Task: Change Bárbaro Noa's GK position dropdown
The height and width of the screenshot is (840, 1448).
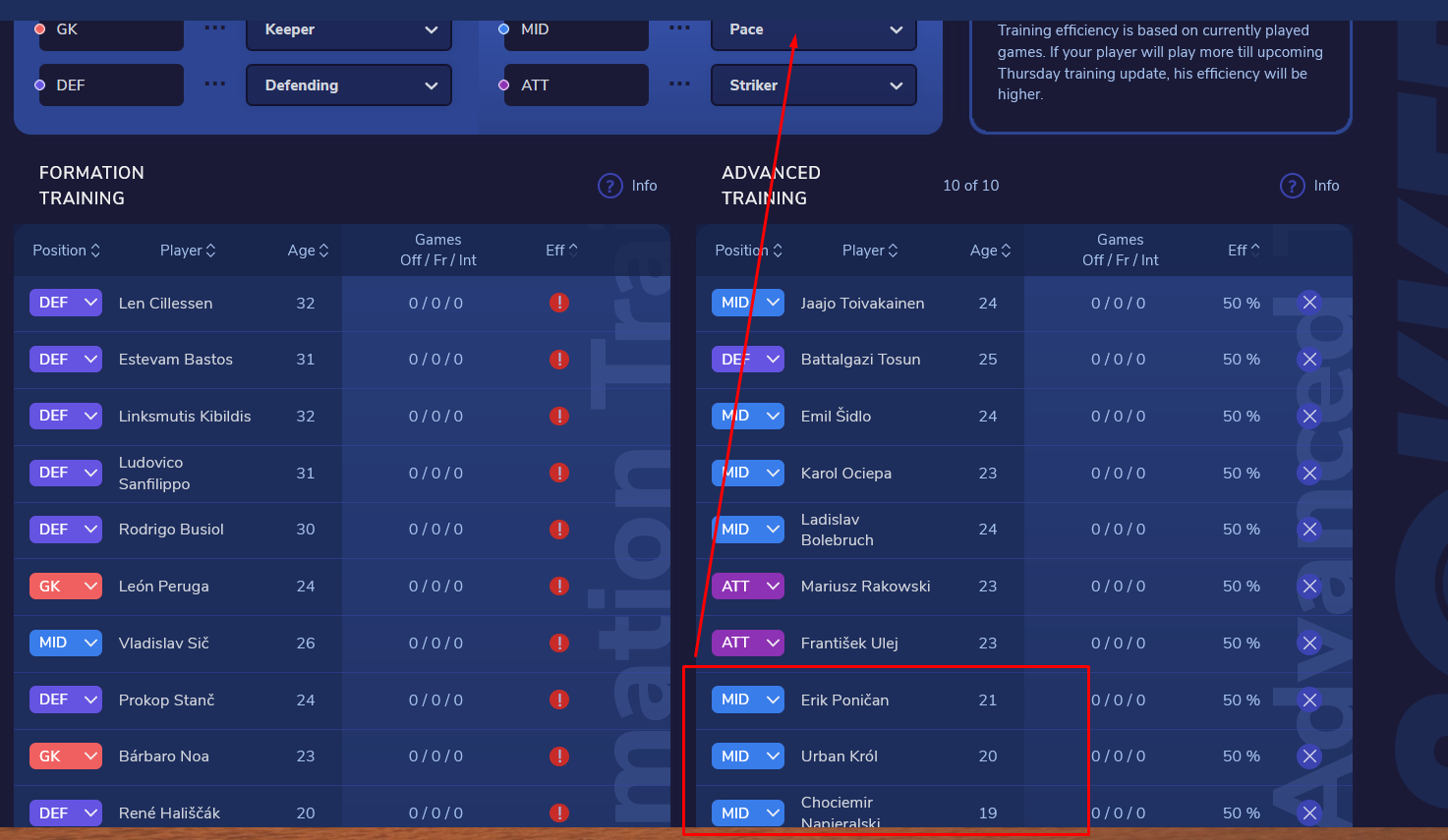Action: coord(66,756)
